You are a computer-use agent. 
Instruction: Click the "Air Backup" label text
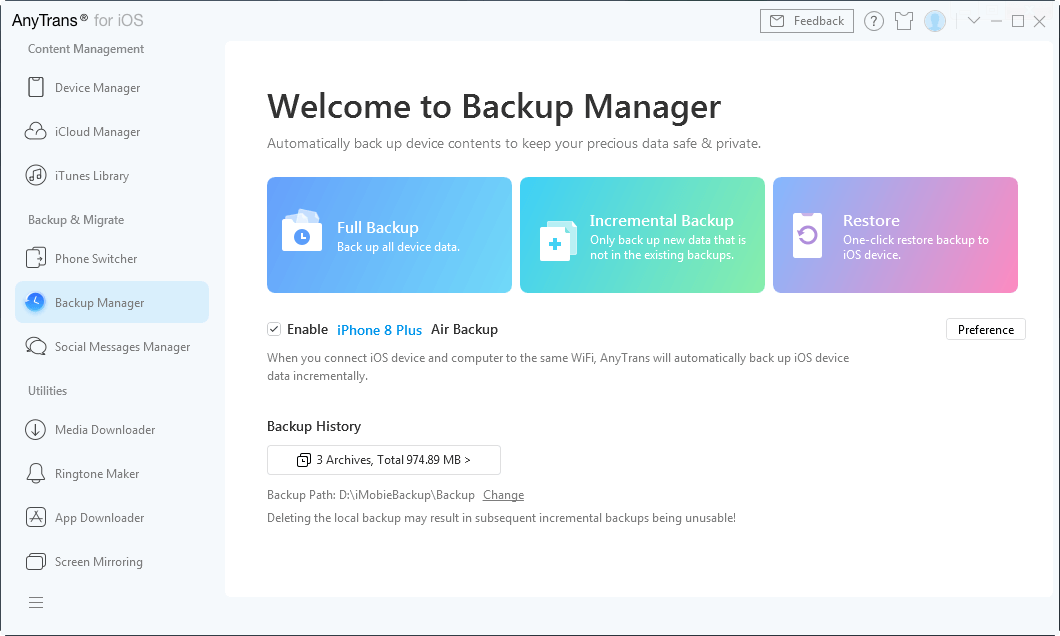tap(464, 329)
